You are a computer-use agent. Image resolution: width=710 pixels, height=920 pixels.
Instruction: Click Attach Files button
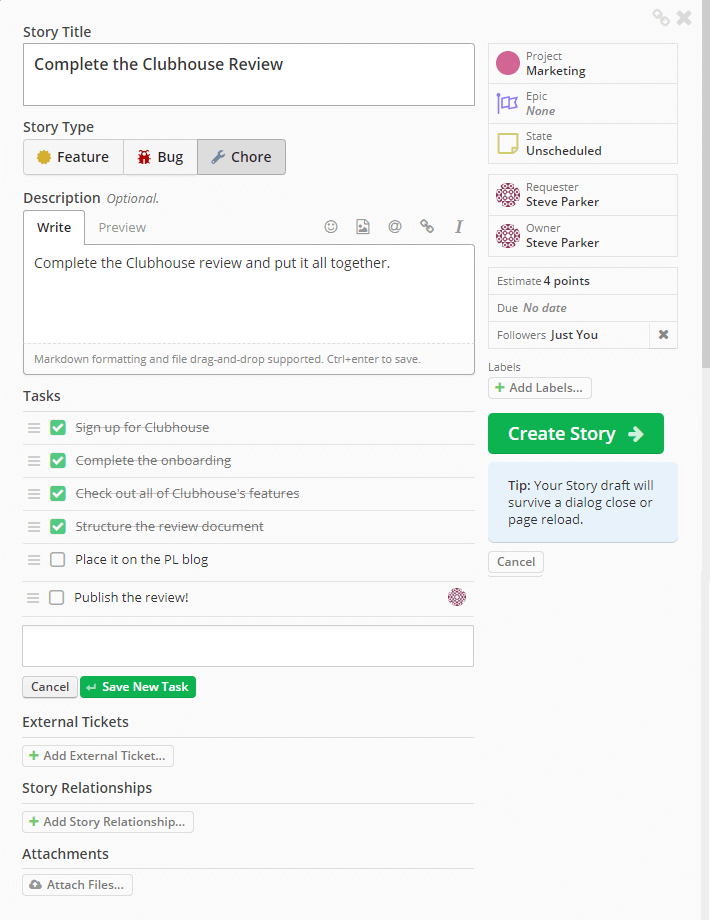pyautogui.click(x=77, y=885)
